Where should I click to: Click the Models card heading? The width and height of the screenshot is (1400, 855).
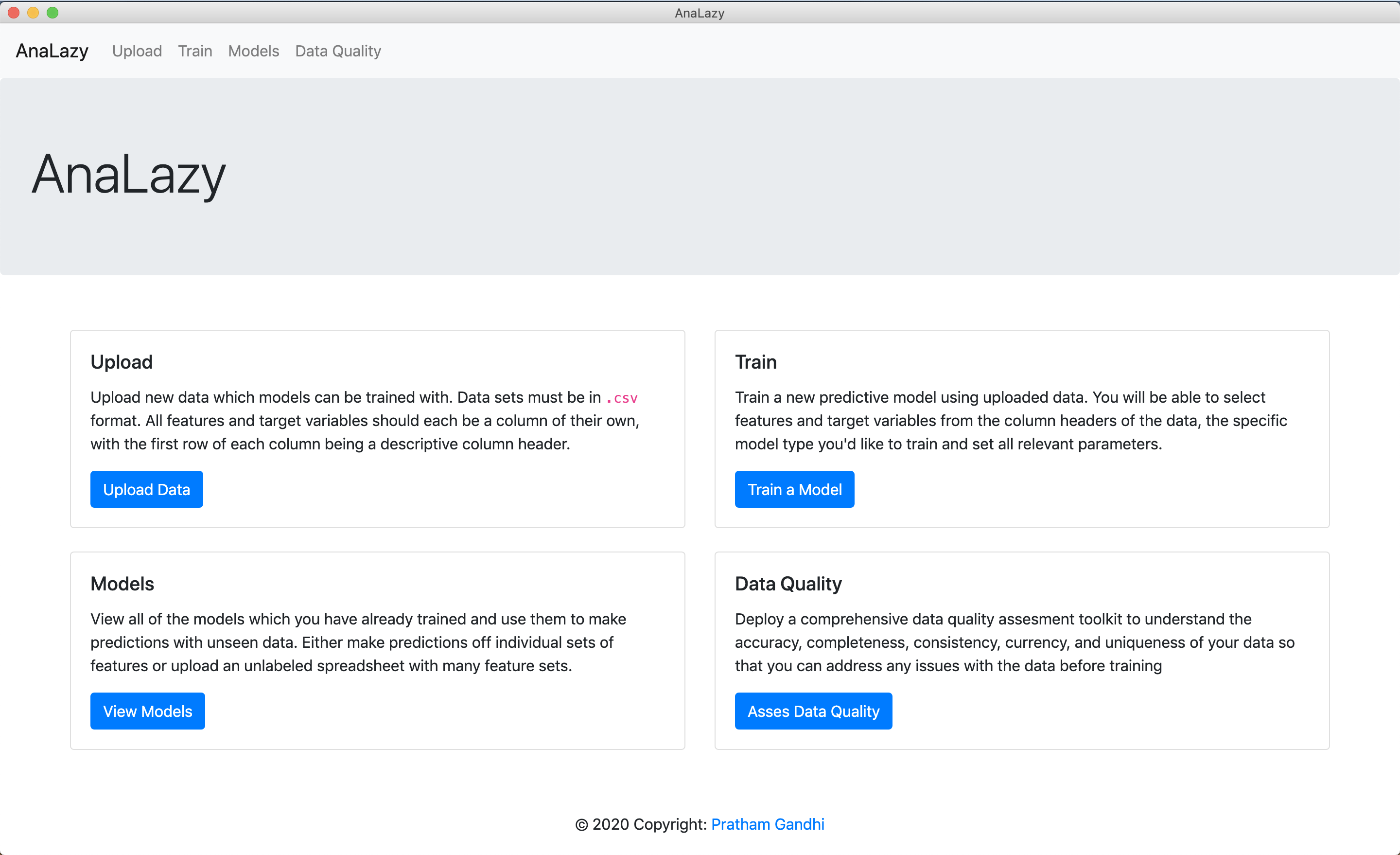[122, 584]
